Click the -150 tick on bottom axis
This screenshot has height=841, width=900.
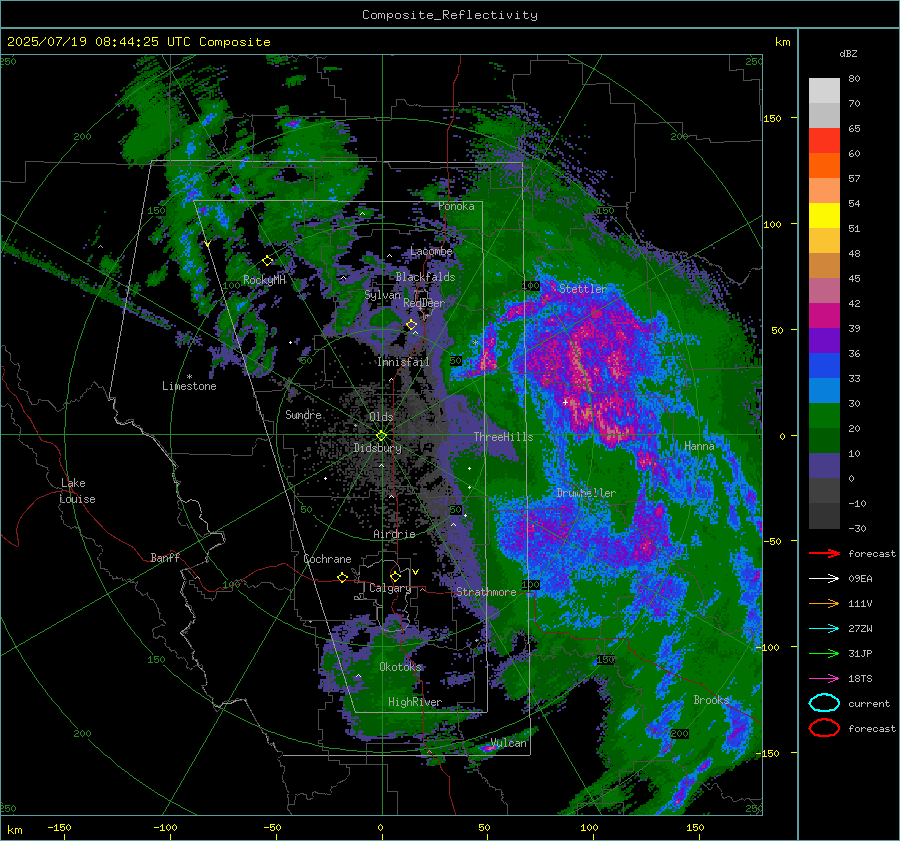tap(59, 828)
